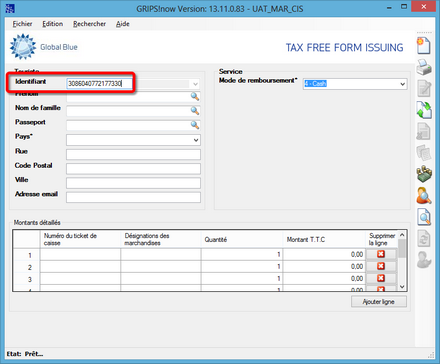Open the Fichier menu

pyautogui.click(x=22, y=24)
